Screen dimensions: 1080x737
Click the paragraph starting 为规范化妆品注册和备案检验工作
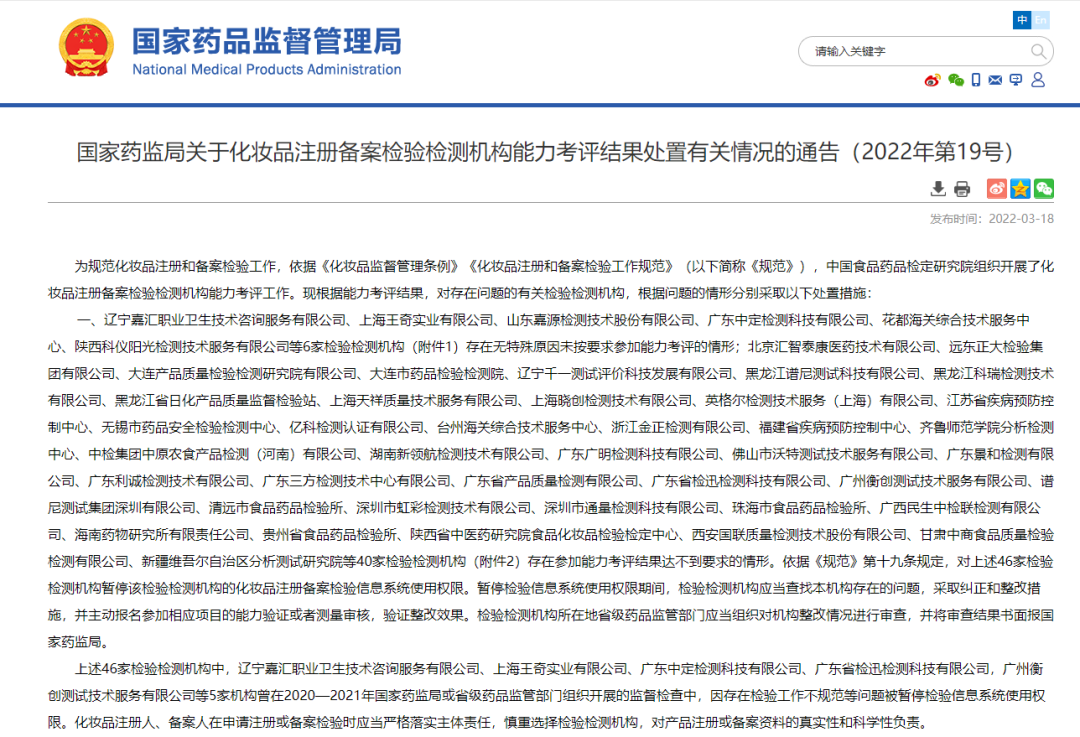550,280
